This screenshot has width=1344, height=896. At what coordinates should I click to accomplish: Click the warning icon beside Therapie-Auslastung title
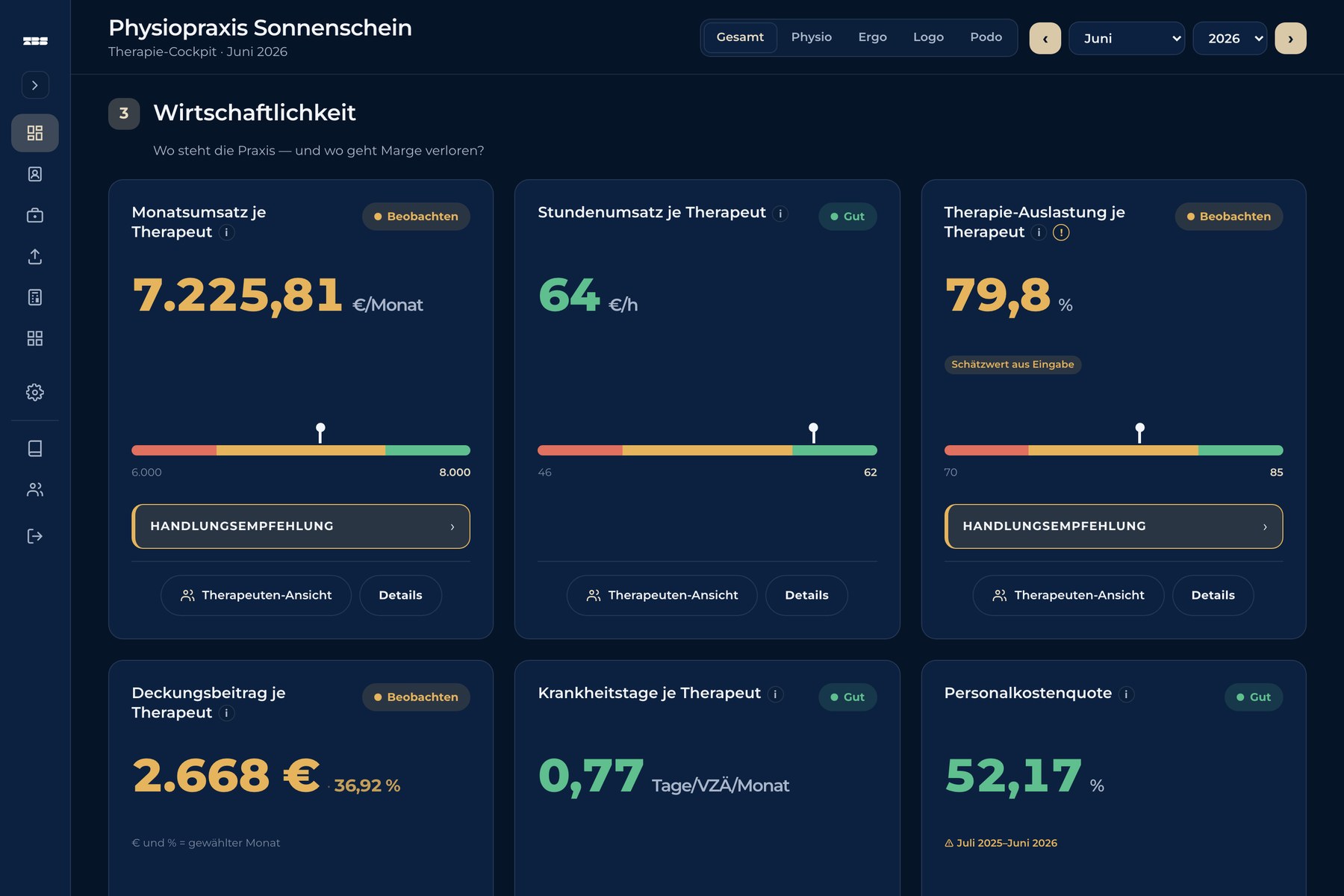click(1061, 232)
